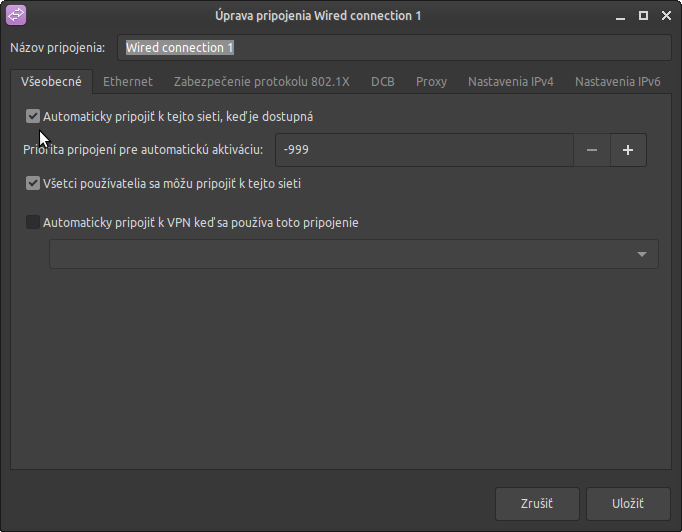Open the Zabezpečenie protokolu 802.1X tab
Image resolution: width=682 pixels, height=532 pixels.
[x=261, y=82]
